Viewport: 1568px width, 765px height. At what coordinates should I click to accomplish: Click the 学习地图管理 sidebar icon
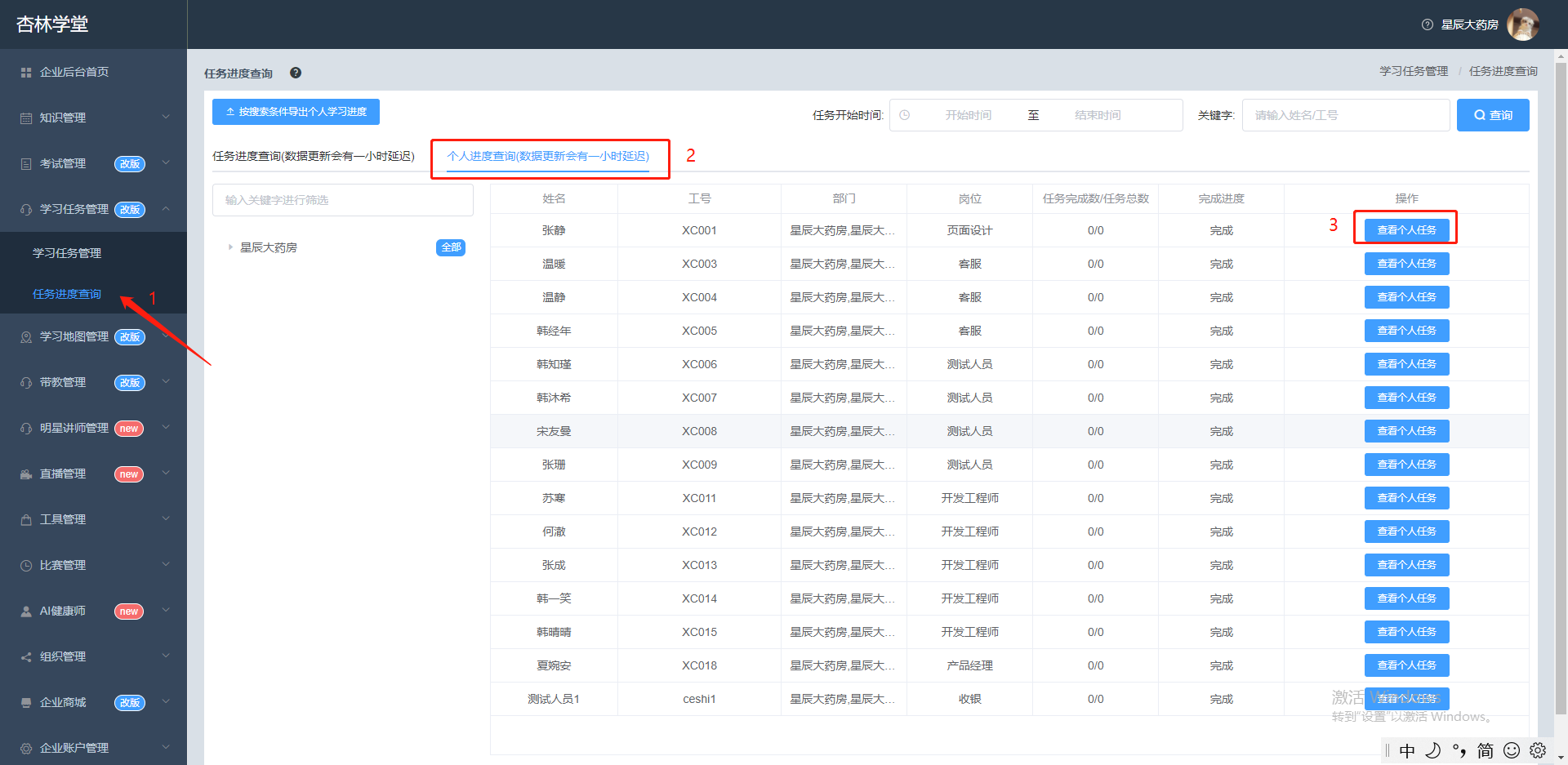pyautogui.click(x=26, y=337)
